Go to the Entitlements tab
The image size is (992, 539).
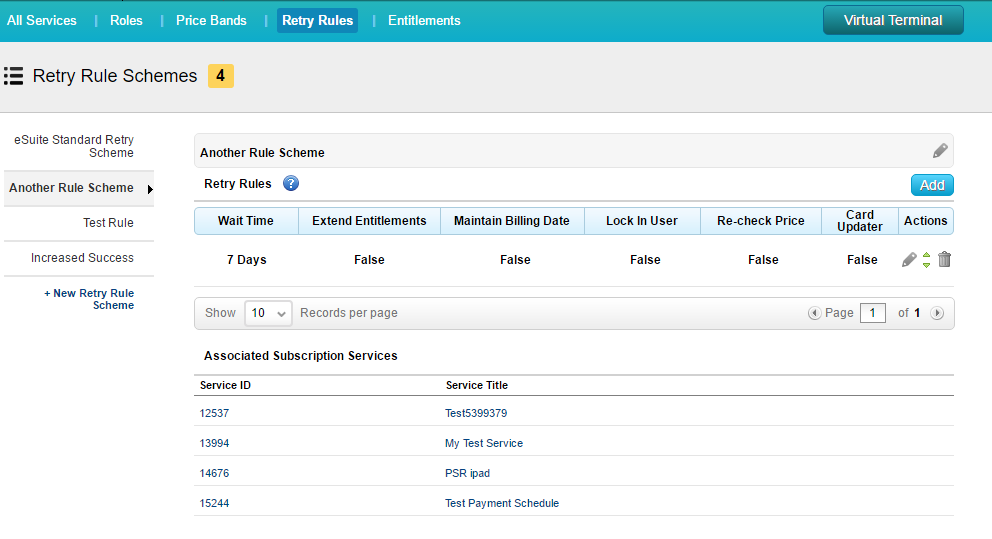424,20
